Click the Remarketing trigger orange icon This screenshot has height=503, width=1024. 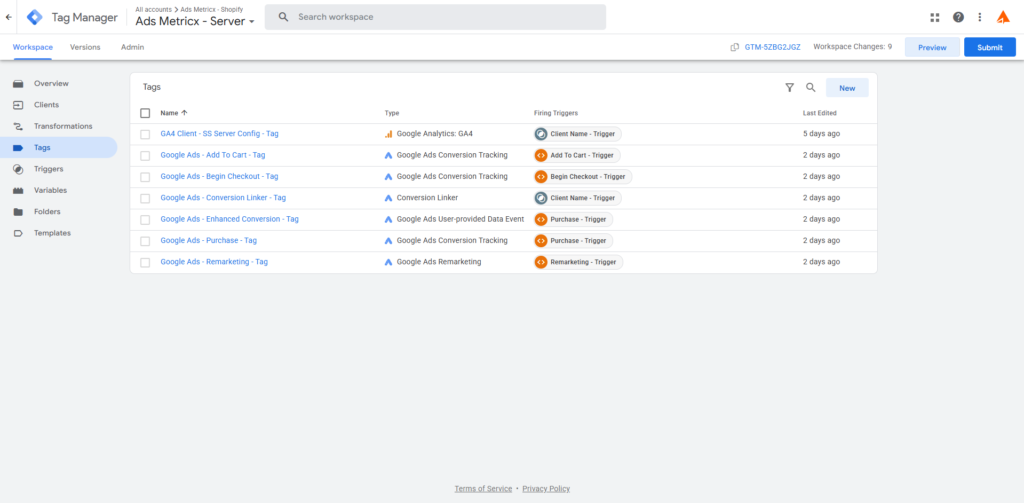pyautogui.click(x=541, y=262)
